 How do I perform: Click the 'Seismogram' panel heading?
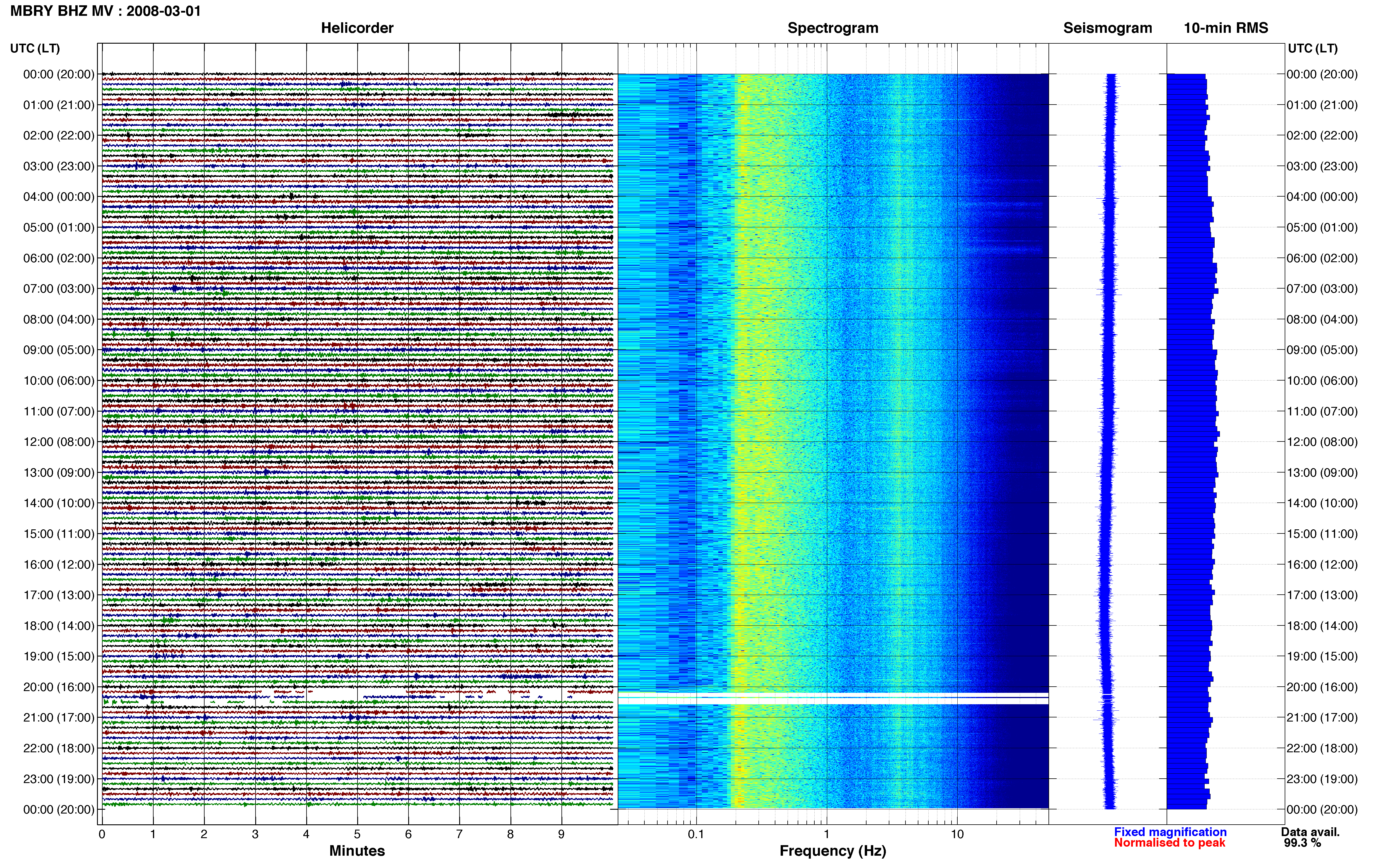[1108, 28]
